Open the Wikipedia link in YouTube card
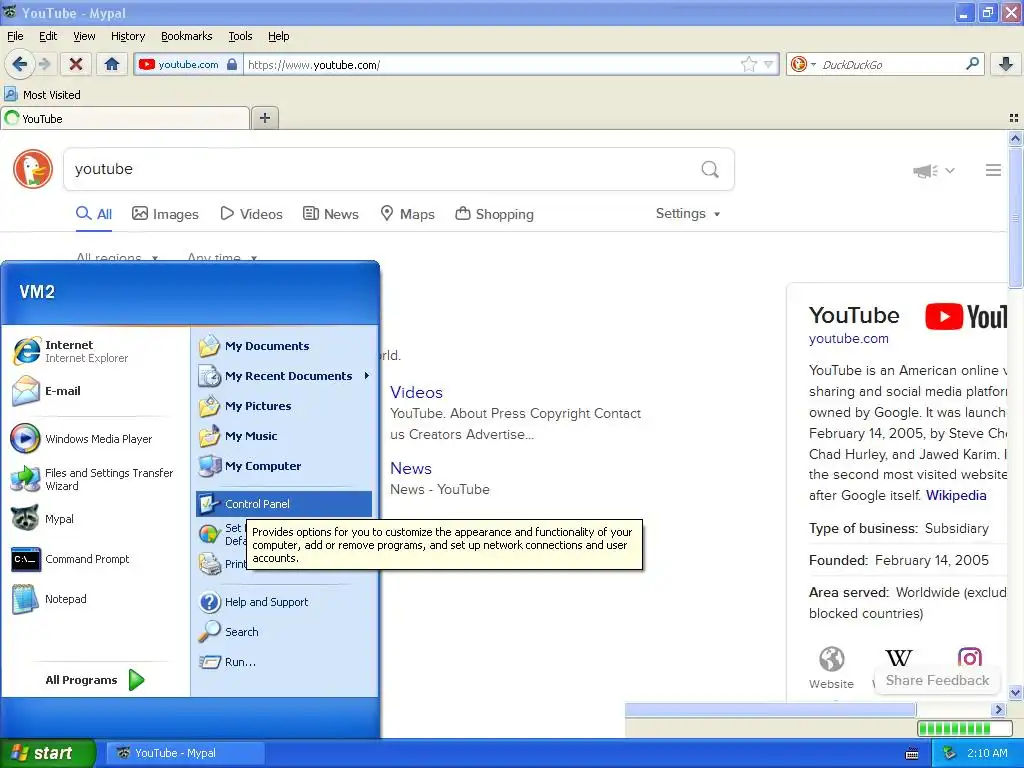 (x=956, y=495)
